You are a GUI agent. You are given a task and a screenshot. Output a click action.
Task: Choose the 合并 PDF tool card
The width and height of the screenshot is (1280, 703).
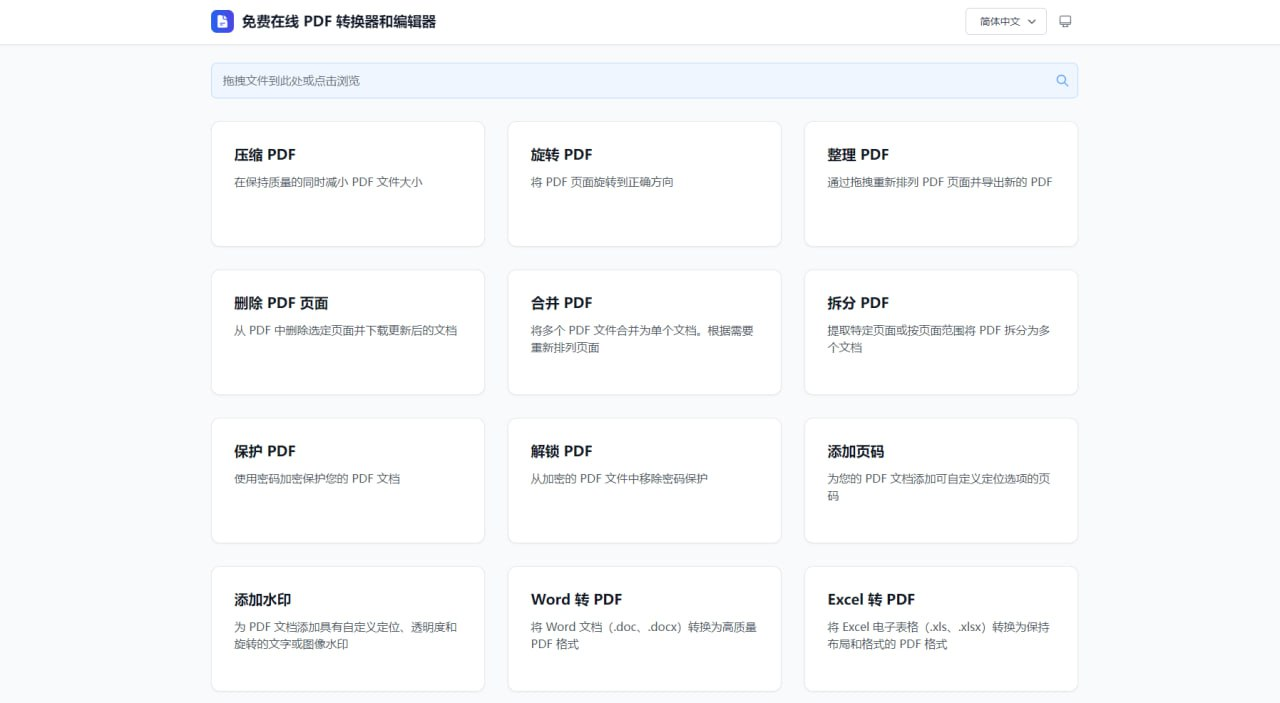tap(644, 332)
